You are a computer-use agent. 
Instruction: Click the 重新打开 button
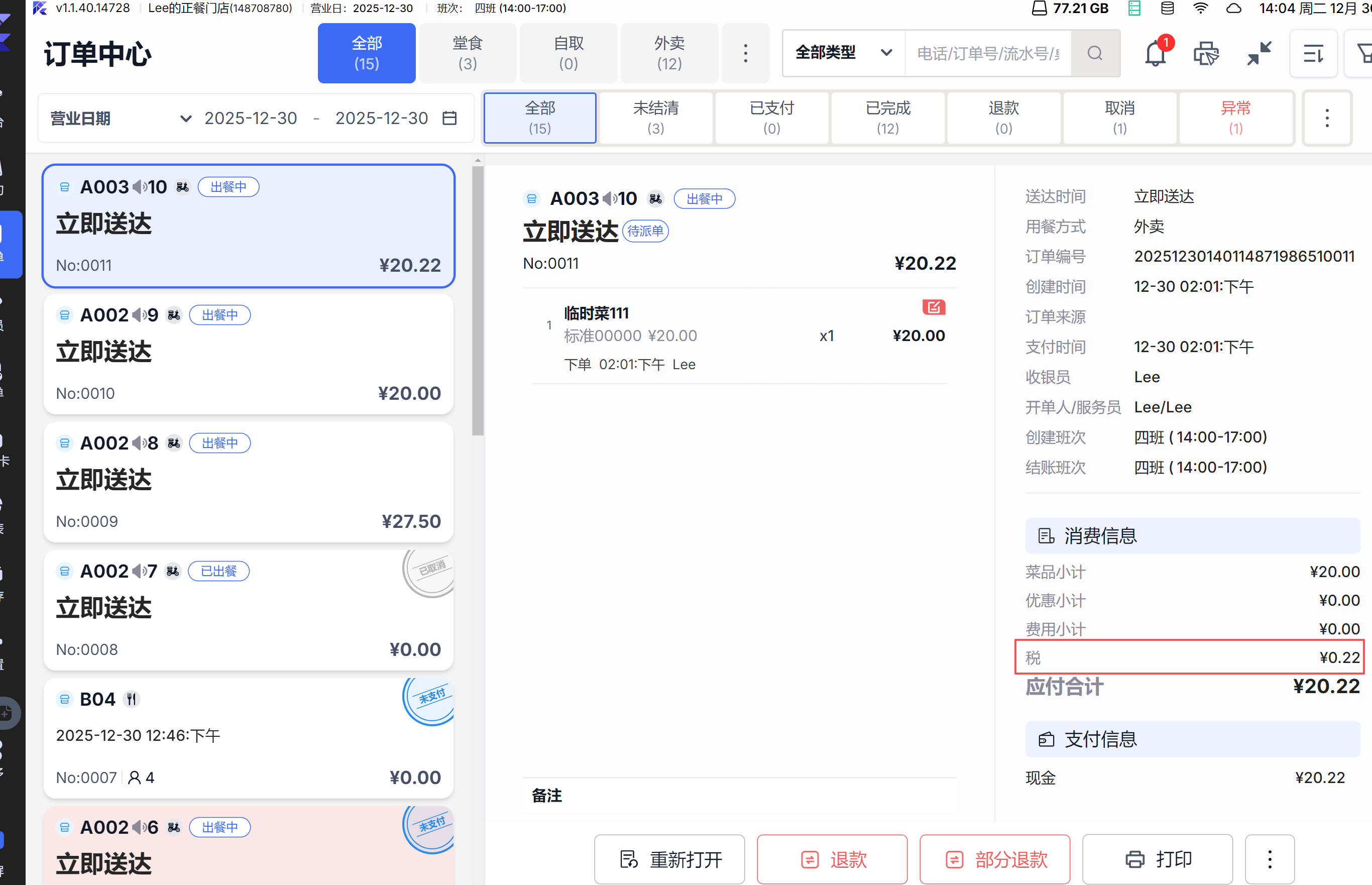pyautogui.click(x=669, y=859)
